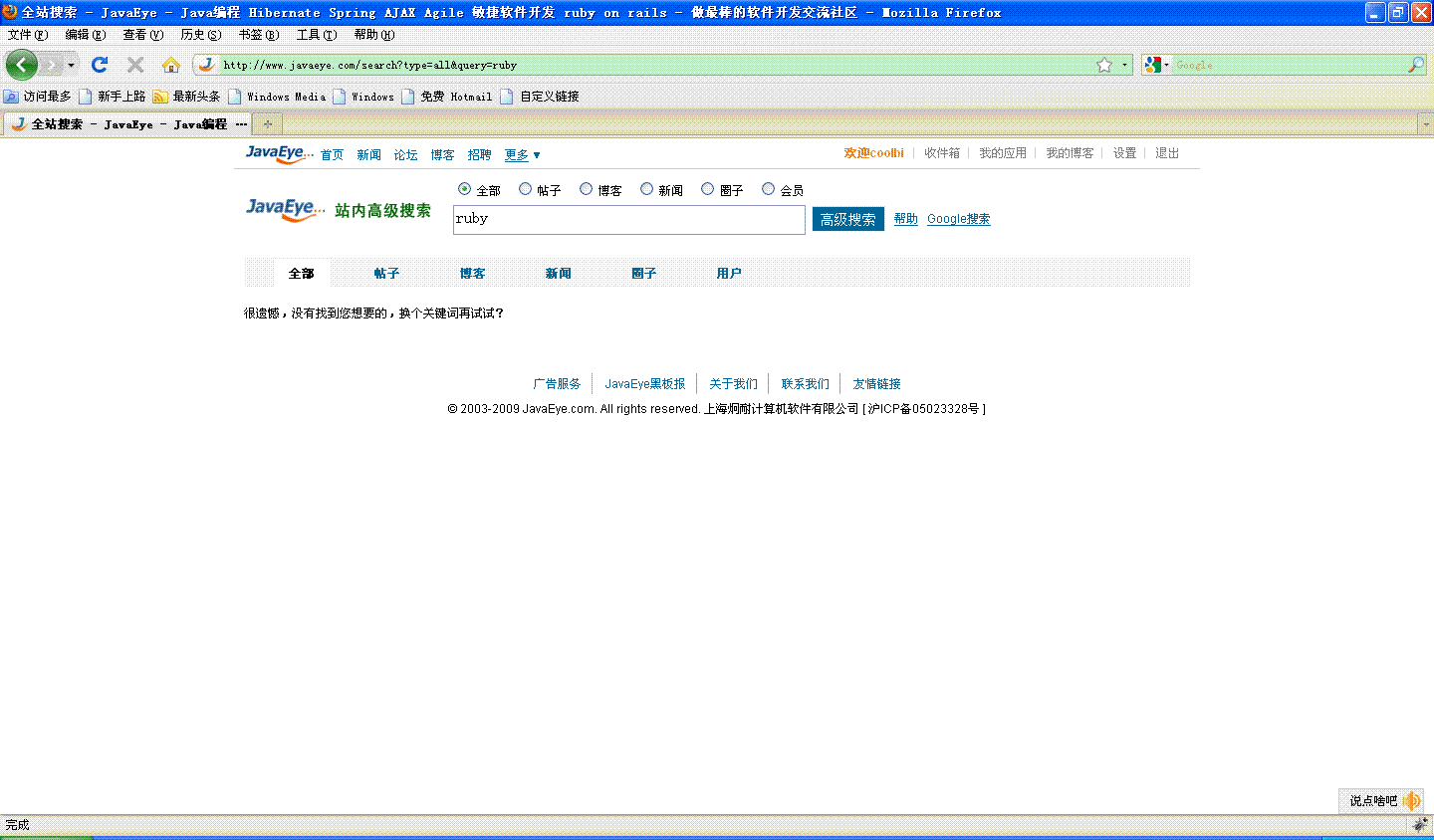Open the JavaEye黑板报 footer link

pyautogui.click(x=645, y=384)
